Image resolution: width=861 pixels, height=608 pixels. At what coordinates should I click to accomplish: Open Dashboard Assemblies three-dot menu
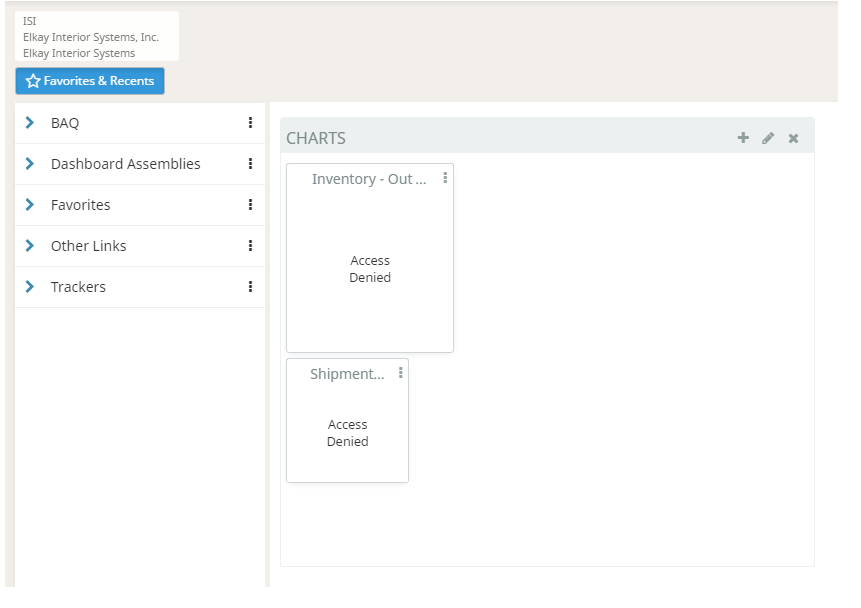point(250,164)
